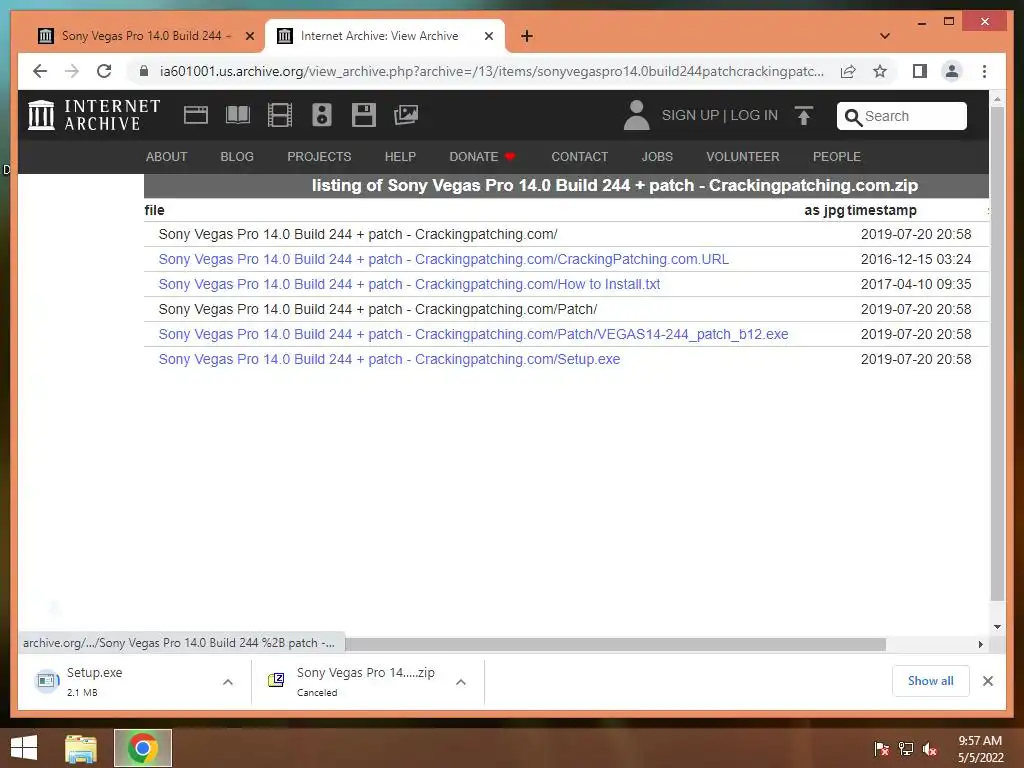Click the address bar URL
The width and height of the screenshot is (1024, 768).
point(492,71)
